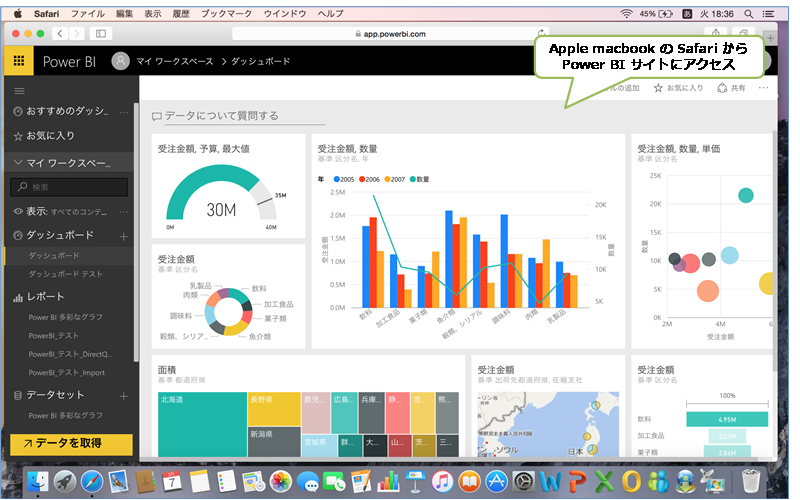Open more options ellipsis in dashboard toolbar
Viewport: 800px width, 500px height.
763,88
